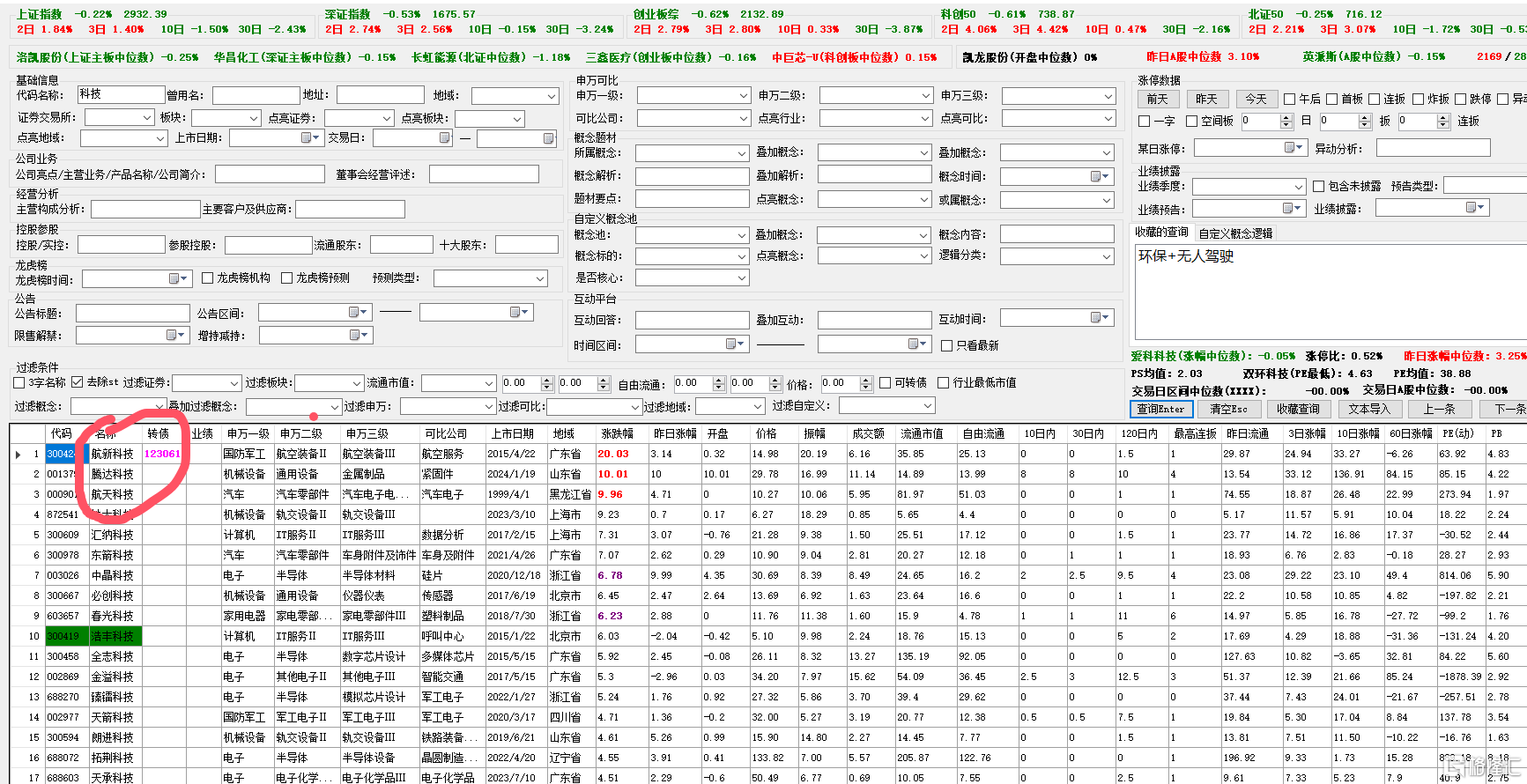
Task: Open the 申万一级 dropdown under 申万可比
Action: pyautogui.click(x=743, y=95)
